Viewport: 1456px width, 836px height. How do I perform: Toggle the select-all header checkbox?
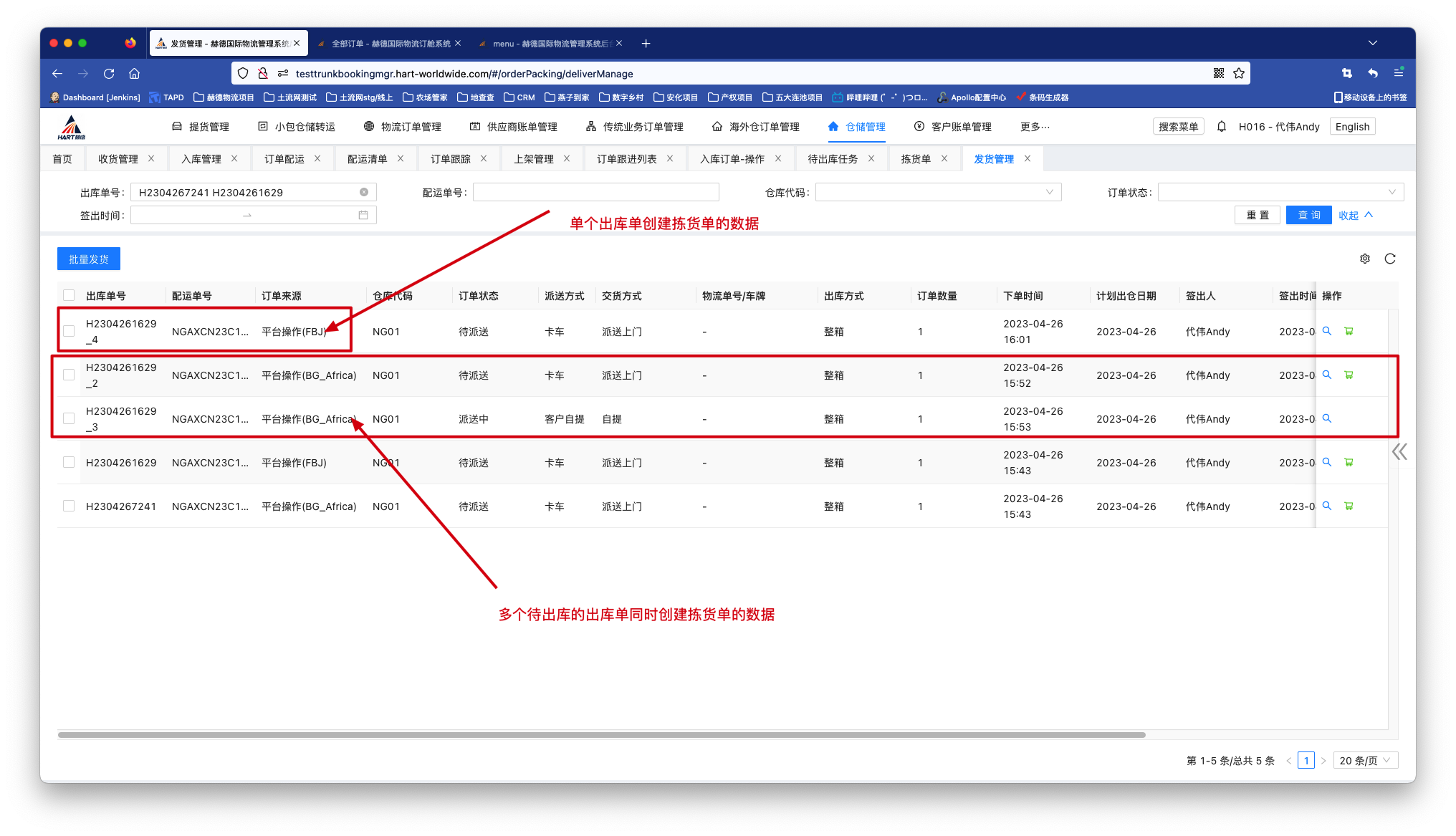(69, 295)
